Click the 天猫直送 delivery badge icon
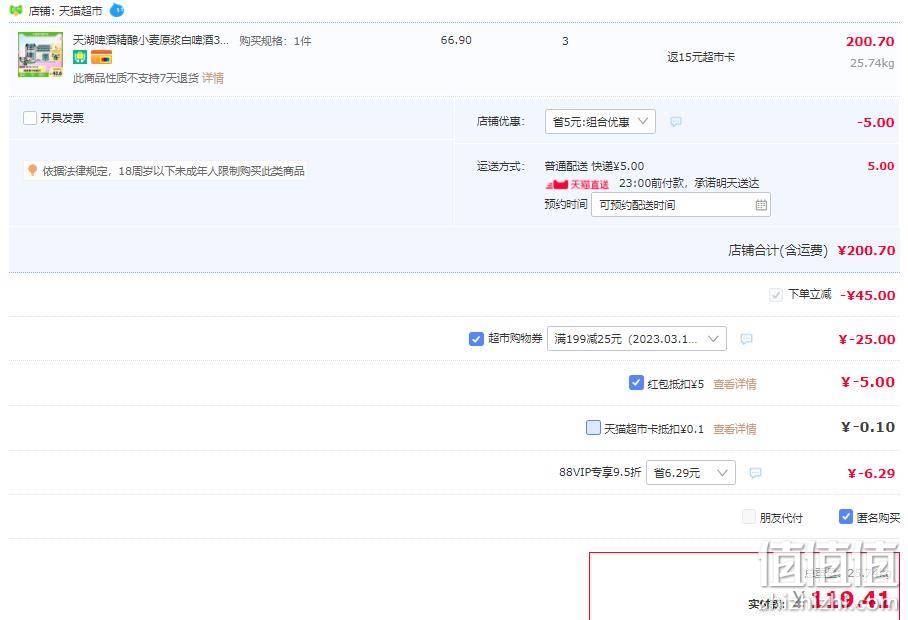 click(577, 185)
